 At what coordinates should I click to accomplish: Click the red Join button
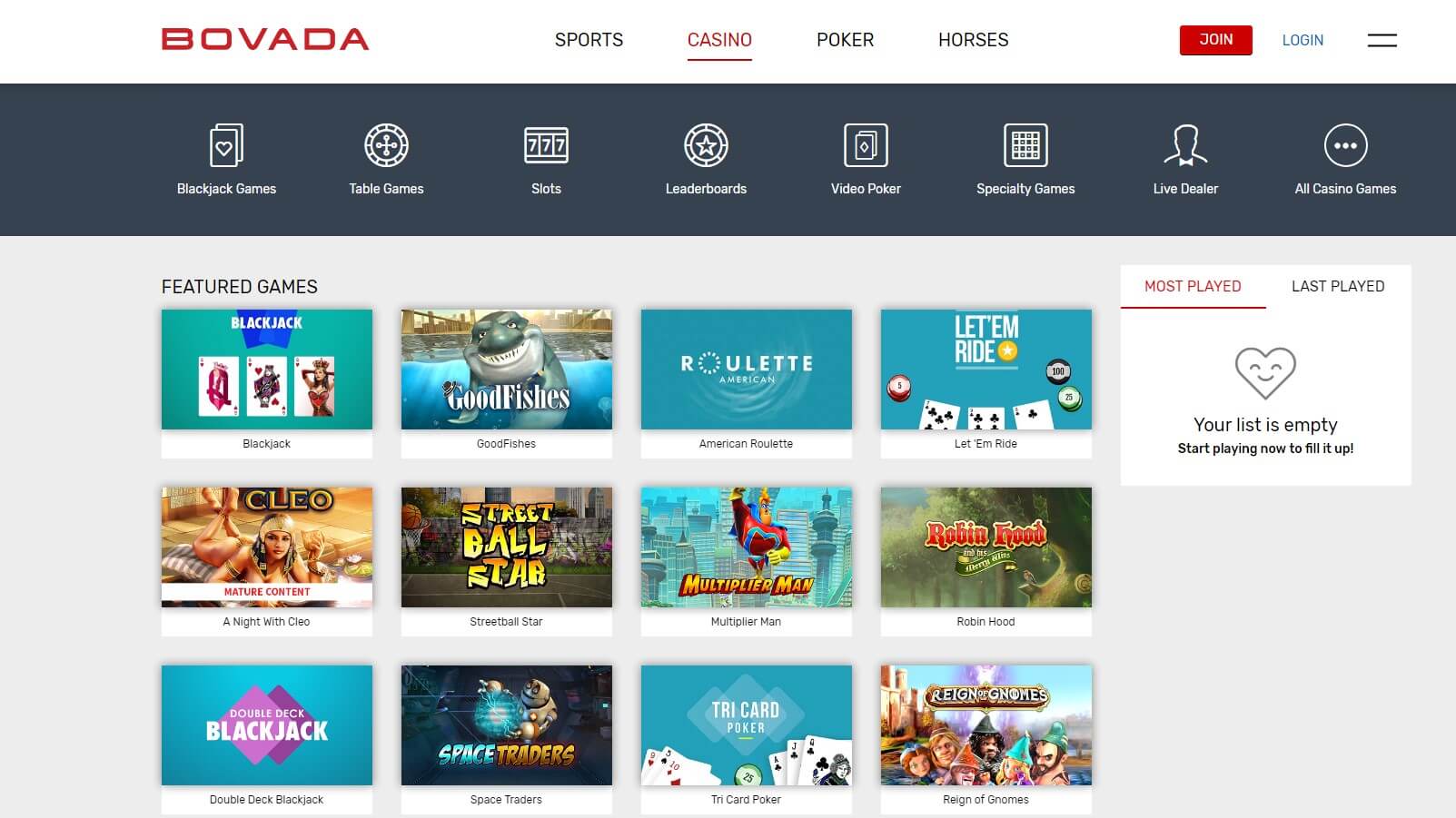click(x=1215, y=40)
